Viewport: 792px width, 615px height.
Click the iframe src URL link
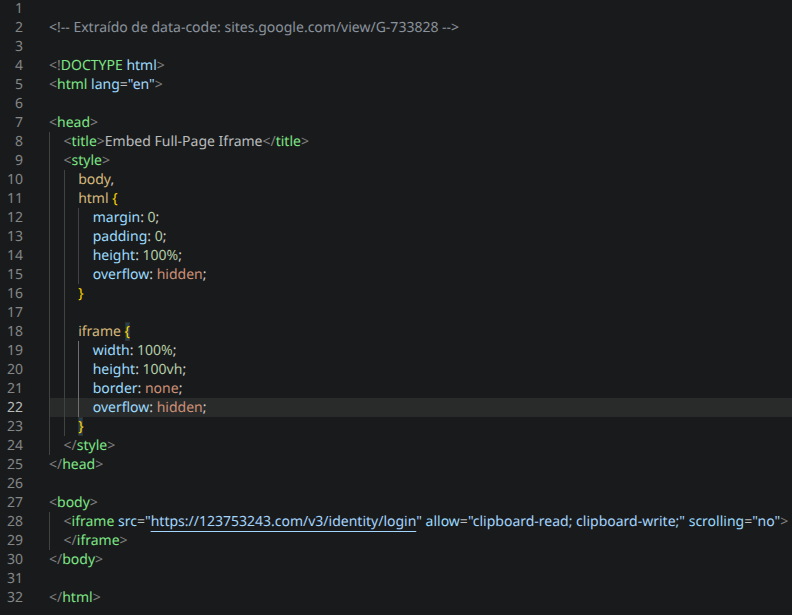click(283, 521)
